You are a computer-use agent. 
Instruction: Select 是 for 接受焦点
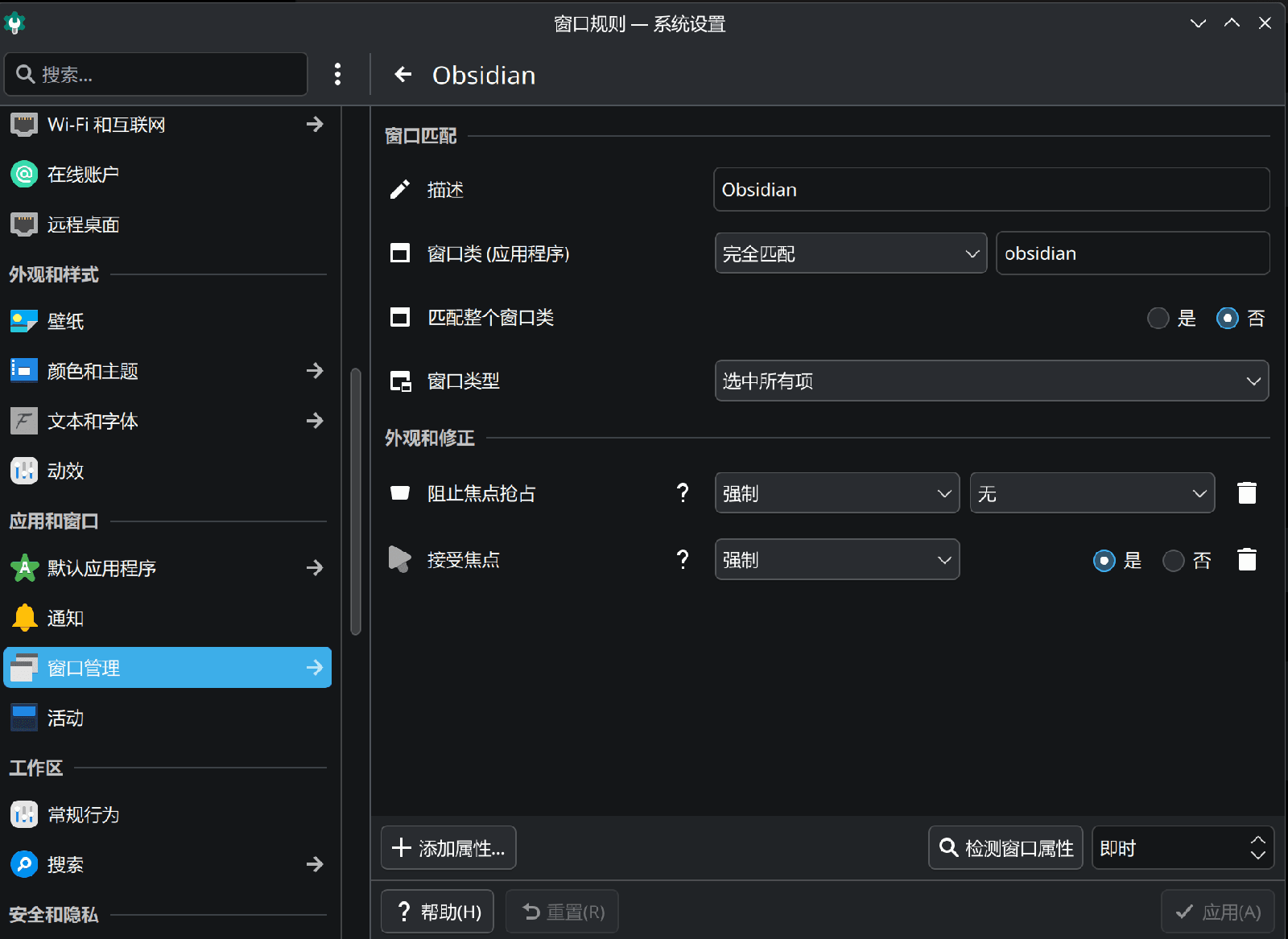coord(1104,561)
